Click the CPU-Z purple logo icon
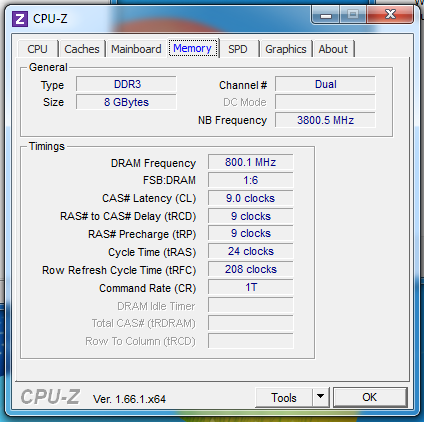 [x=20, y=19]
